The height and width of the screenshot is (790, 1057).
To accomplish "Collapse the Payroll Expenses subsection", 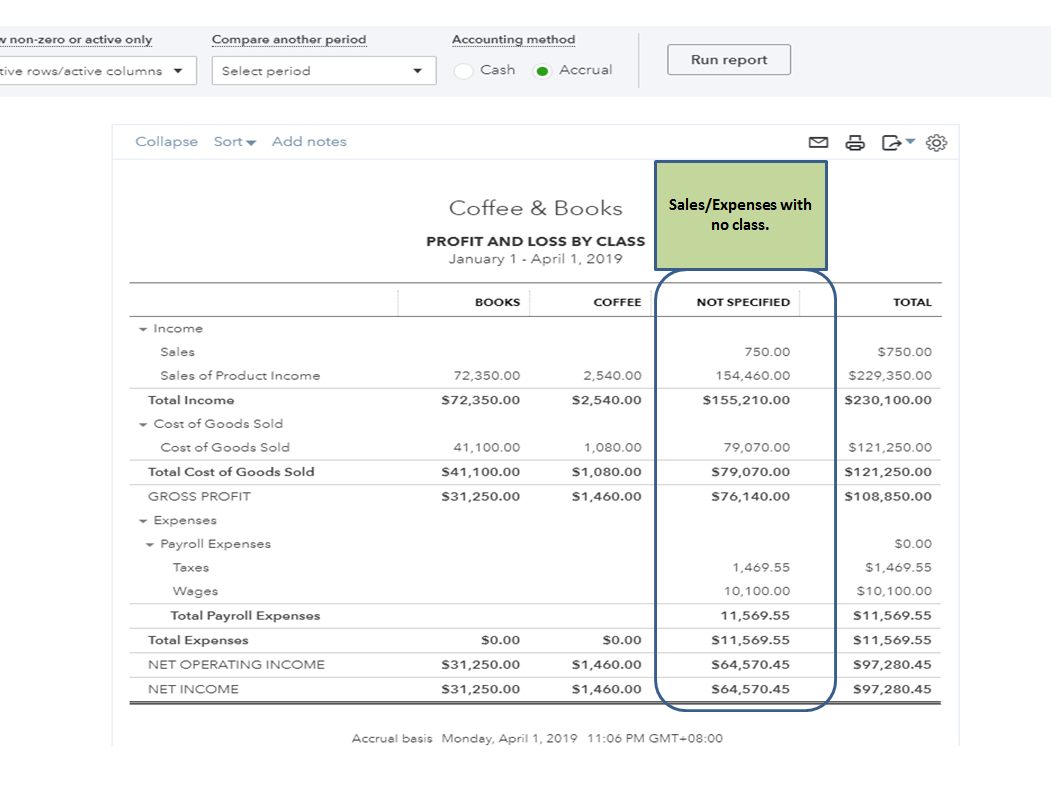I will [150, 545].
